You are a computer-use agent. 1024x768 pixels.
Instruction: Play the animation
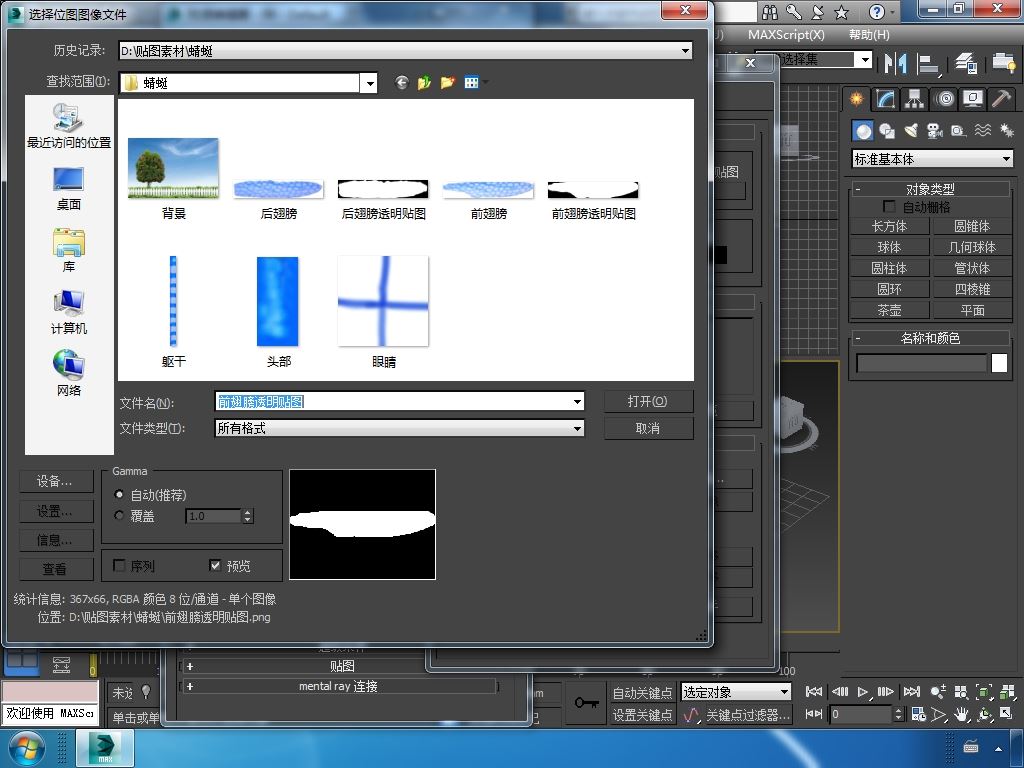click(x=863, y=692)
